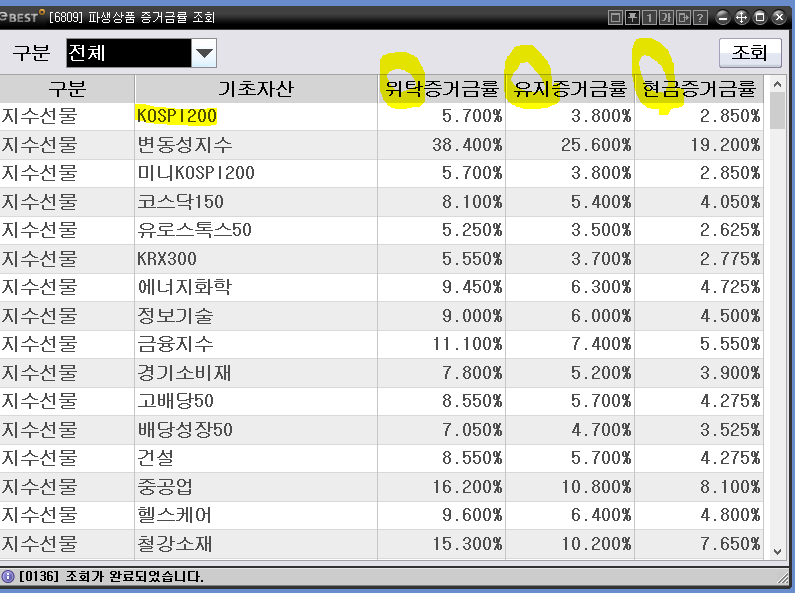Click 9.450% in the 에너지화학 row
This screenshot has height=593, width=795.
click(472, 287)
